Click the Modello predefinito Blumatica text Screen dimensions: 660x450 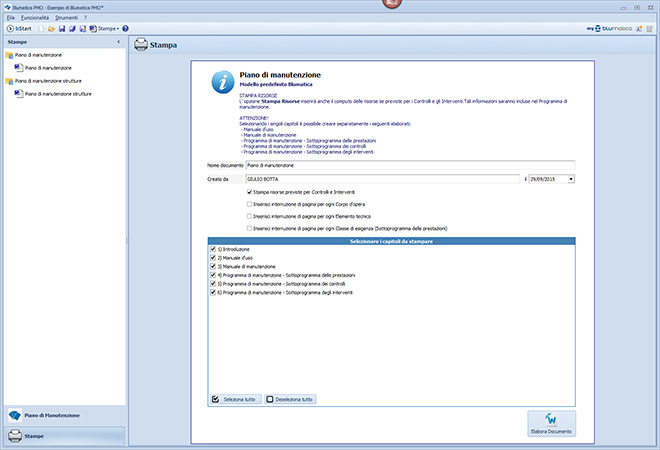click(x=276, y=85)
